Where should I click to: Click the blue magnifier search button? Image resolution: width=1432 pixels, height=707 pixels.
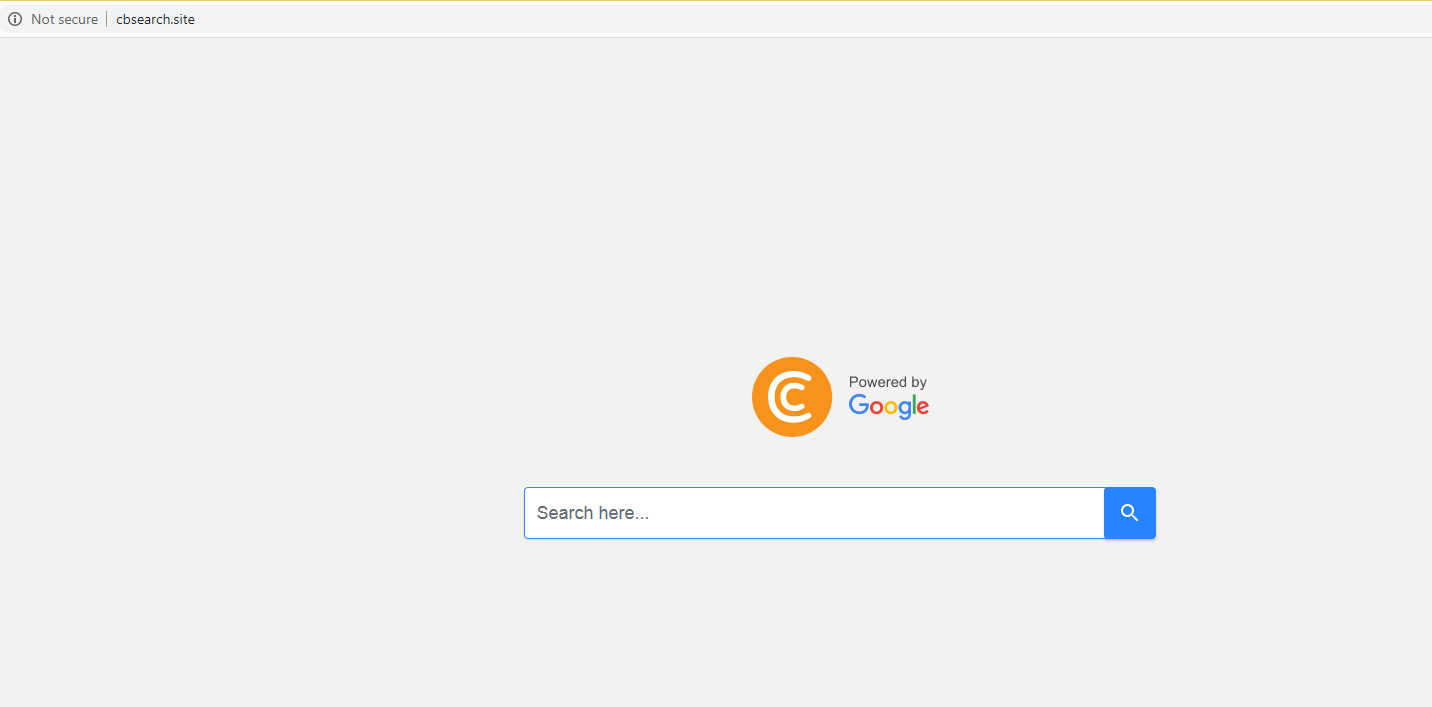[1130, 513]
